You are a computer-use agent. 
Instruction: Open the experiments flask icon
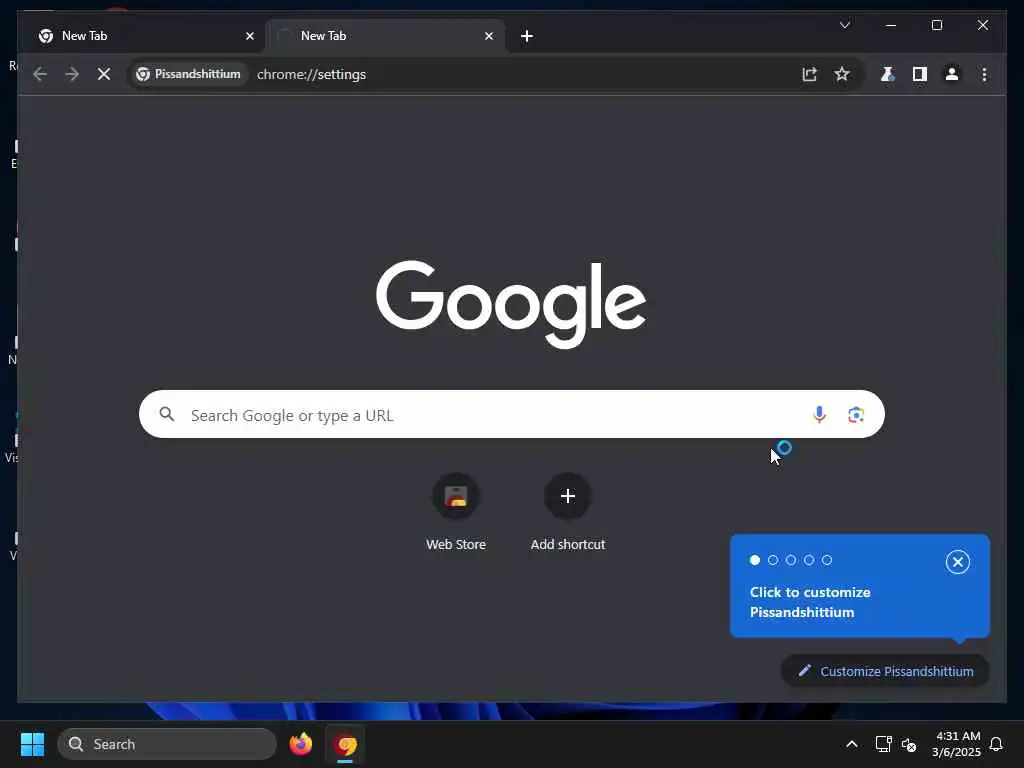(x=887, y=74)
